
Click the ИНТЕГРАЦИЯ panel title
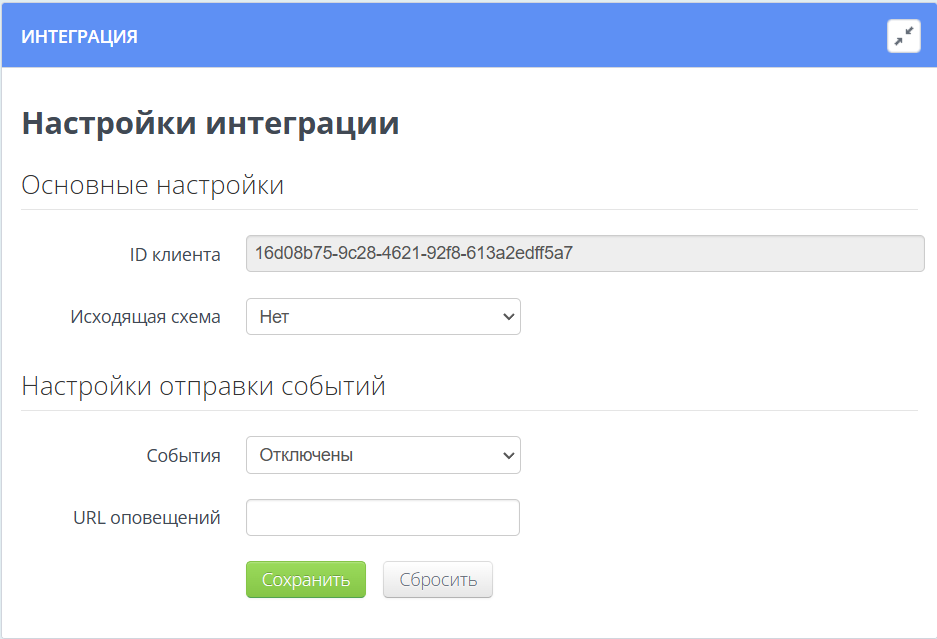click(x=79, y=37)
